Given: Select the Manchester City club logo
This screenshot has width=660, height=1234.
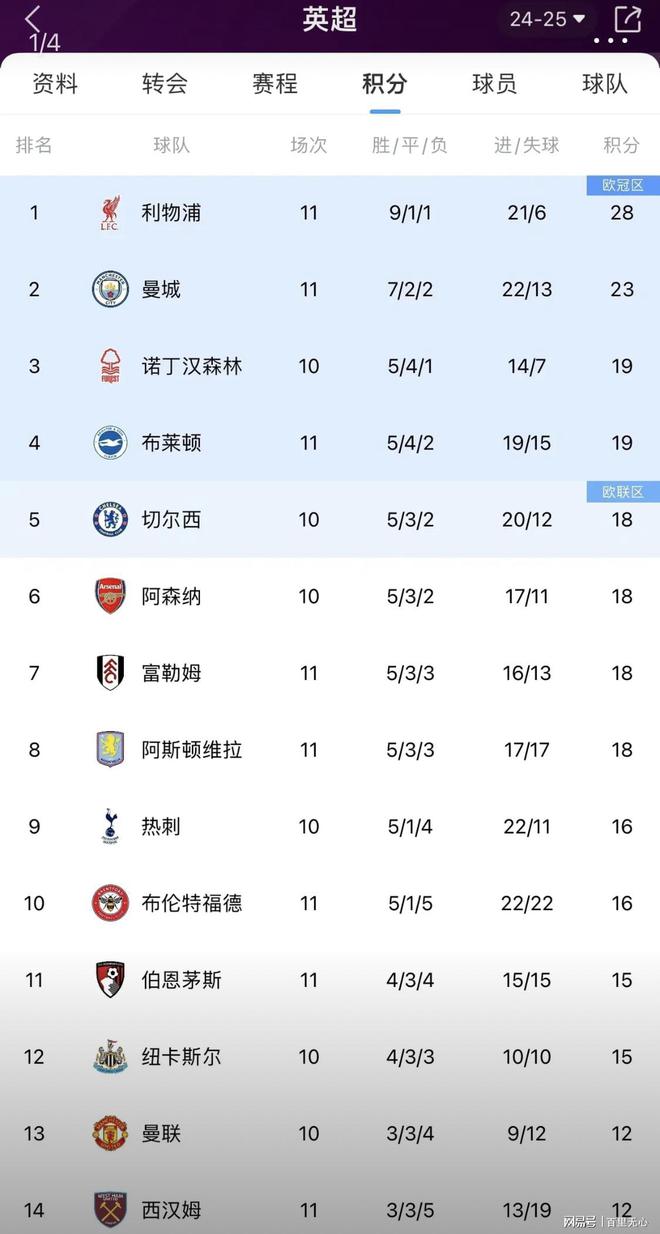Looking at the screenshot, I should [110, 289].
